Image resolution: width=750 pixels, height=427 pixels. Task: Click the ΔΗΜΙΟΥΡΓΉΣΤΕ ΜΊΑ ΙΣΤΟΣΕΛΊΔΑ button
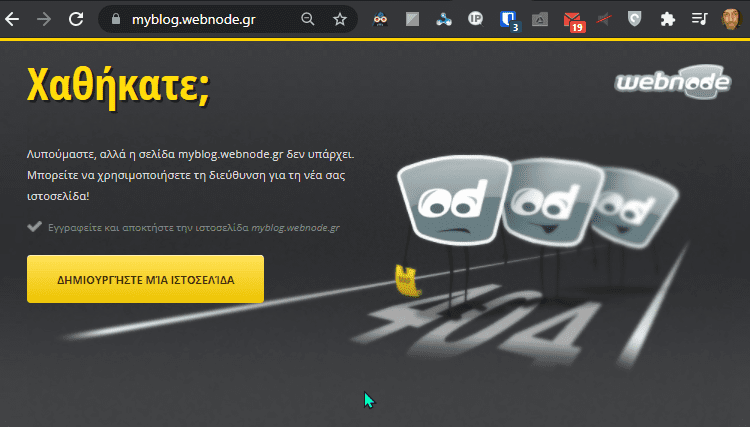pyautogui.click(x=145, y=279)
